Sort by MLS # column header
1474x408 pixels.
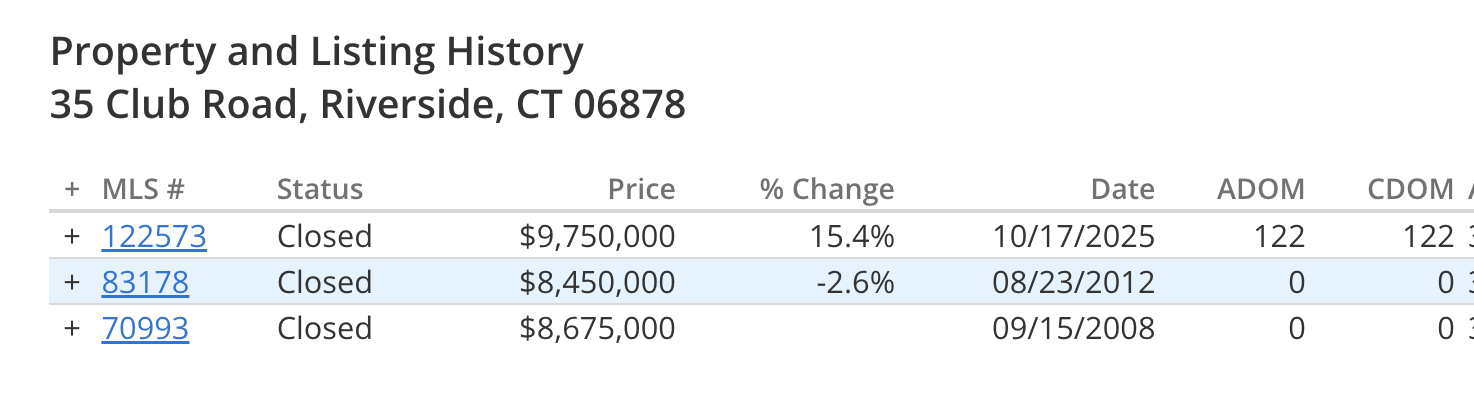point(144,190)
